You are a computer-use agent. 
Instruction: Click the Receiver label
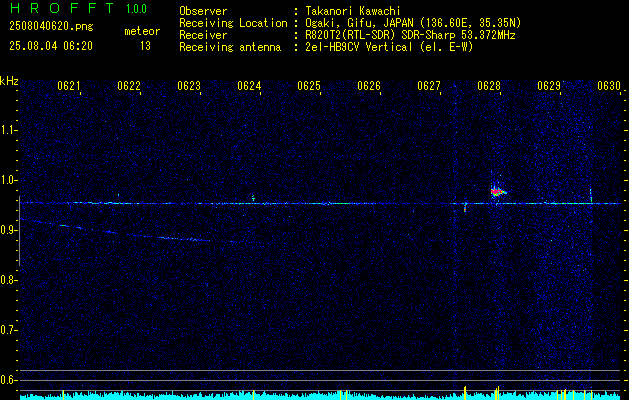[203, 35]
